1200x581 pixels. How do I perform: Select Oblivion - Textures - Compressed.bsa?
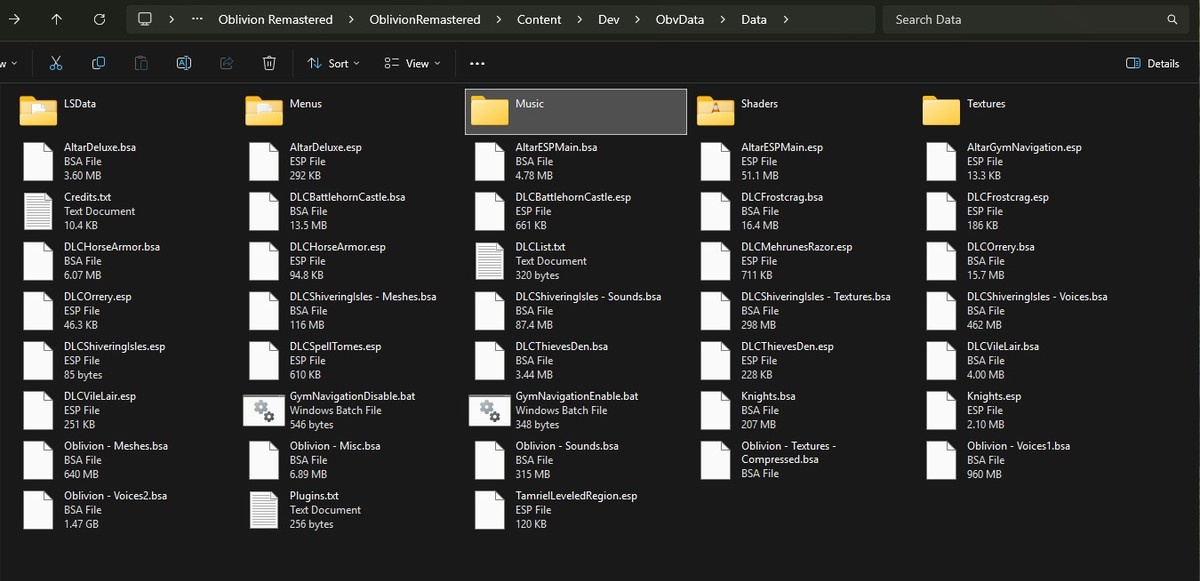point(803,460)
